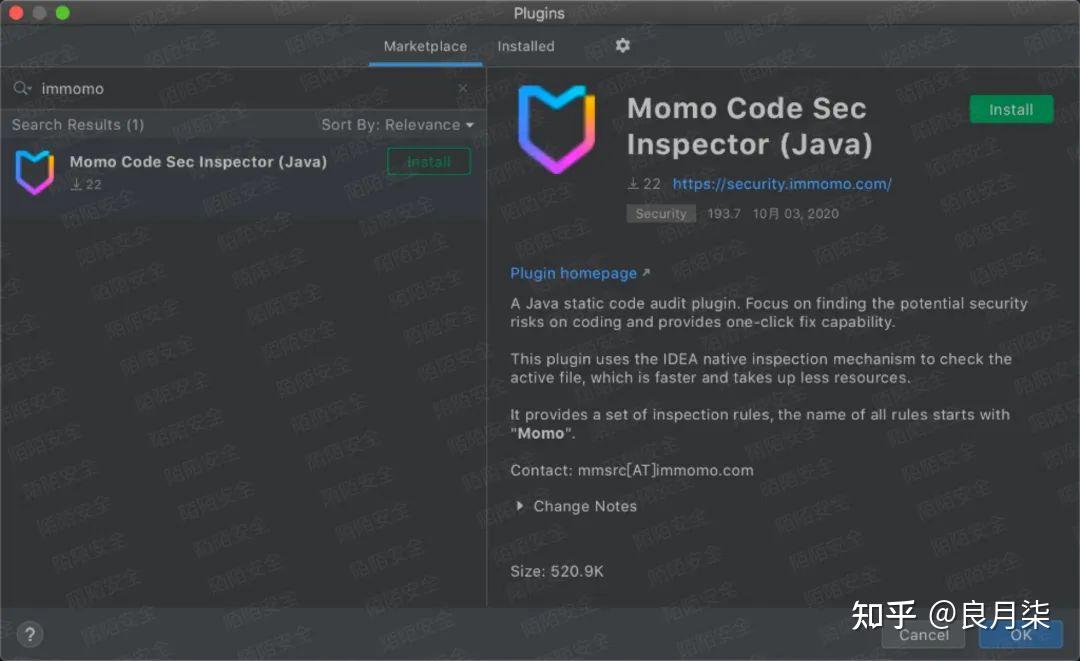Click the Search Results (1) header
This screenshot has width=1080, height=661.
[78, 125]
